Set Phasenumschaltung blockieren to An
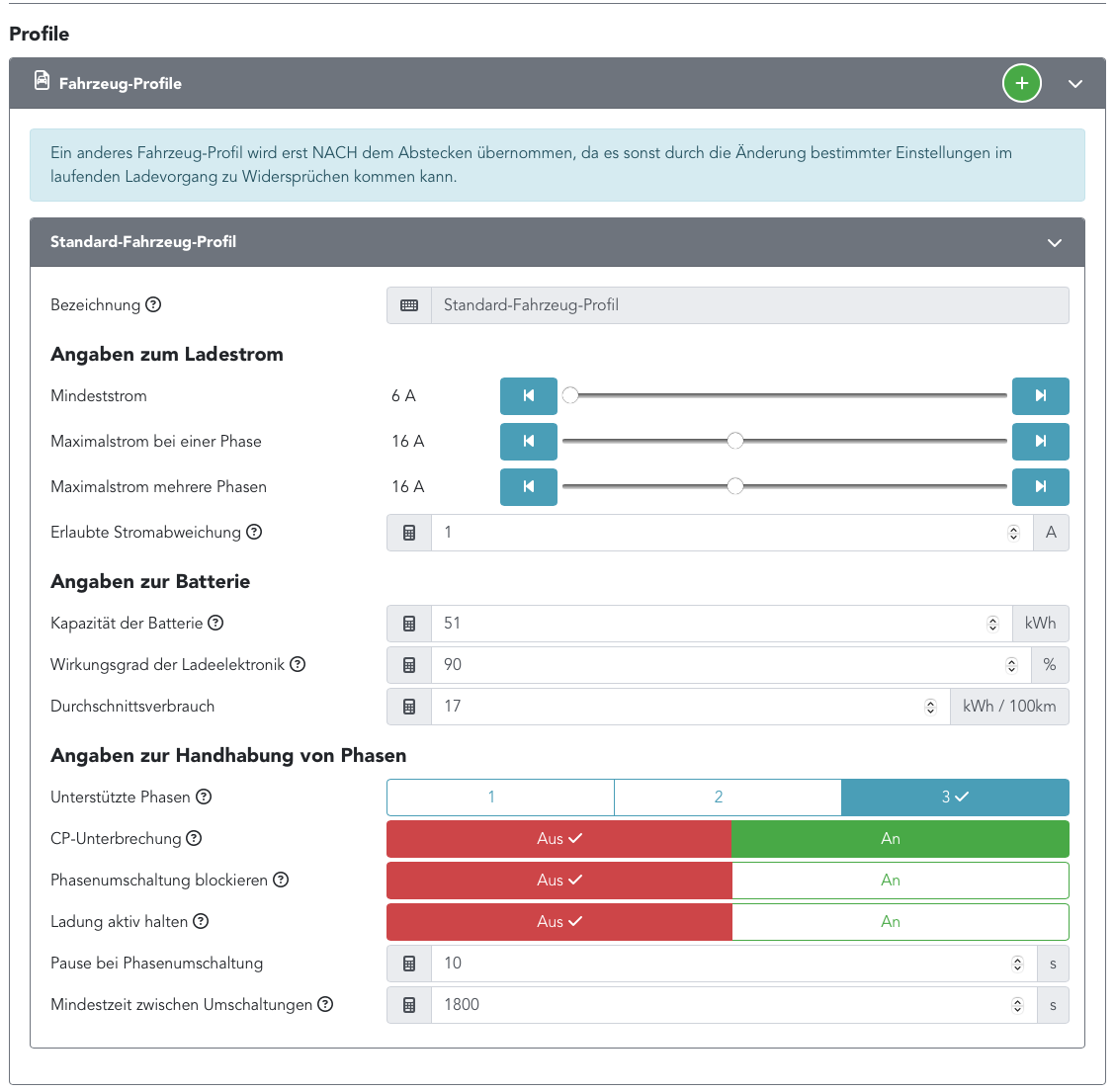This screenshot has width=1115, height=1092. point(901,881)
